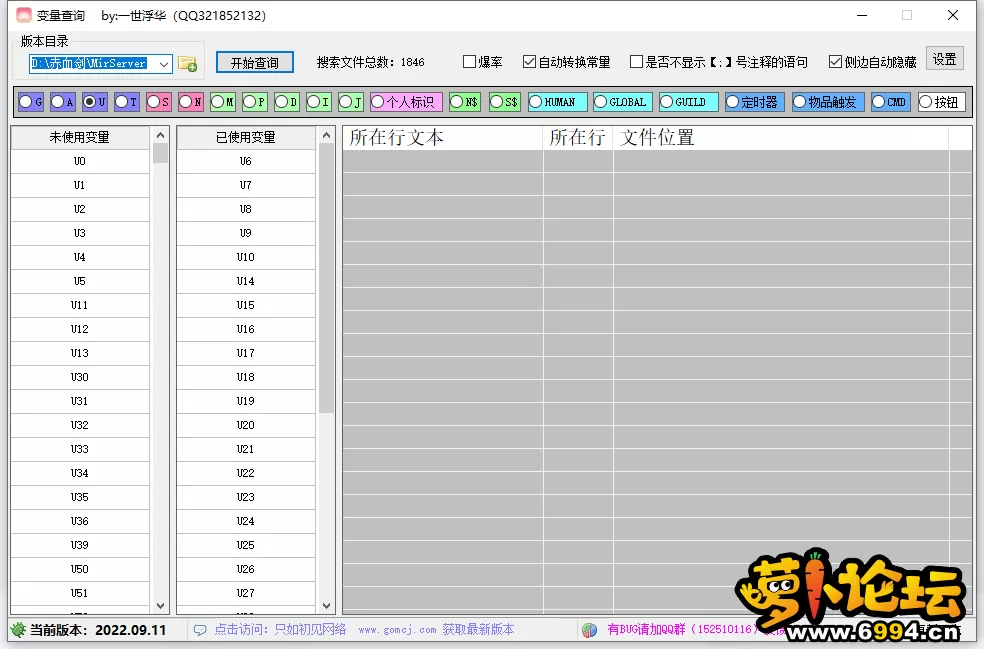Screen dimensions: 984x649
Task: Click the app icon in title bar
Action: tap(23, 15)
